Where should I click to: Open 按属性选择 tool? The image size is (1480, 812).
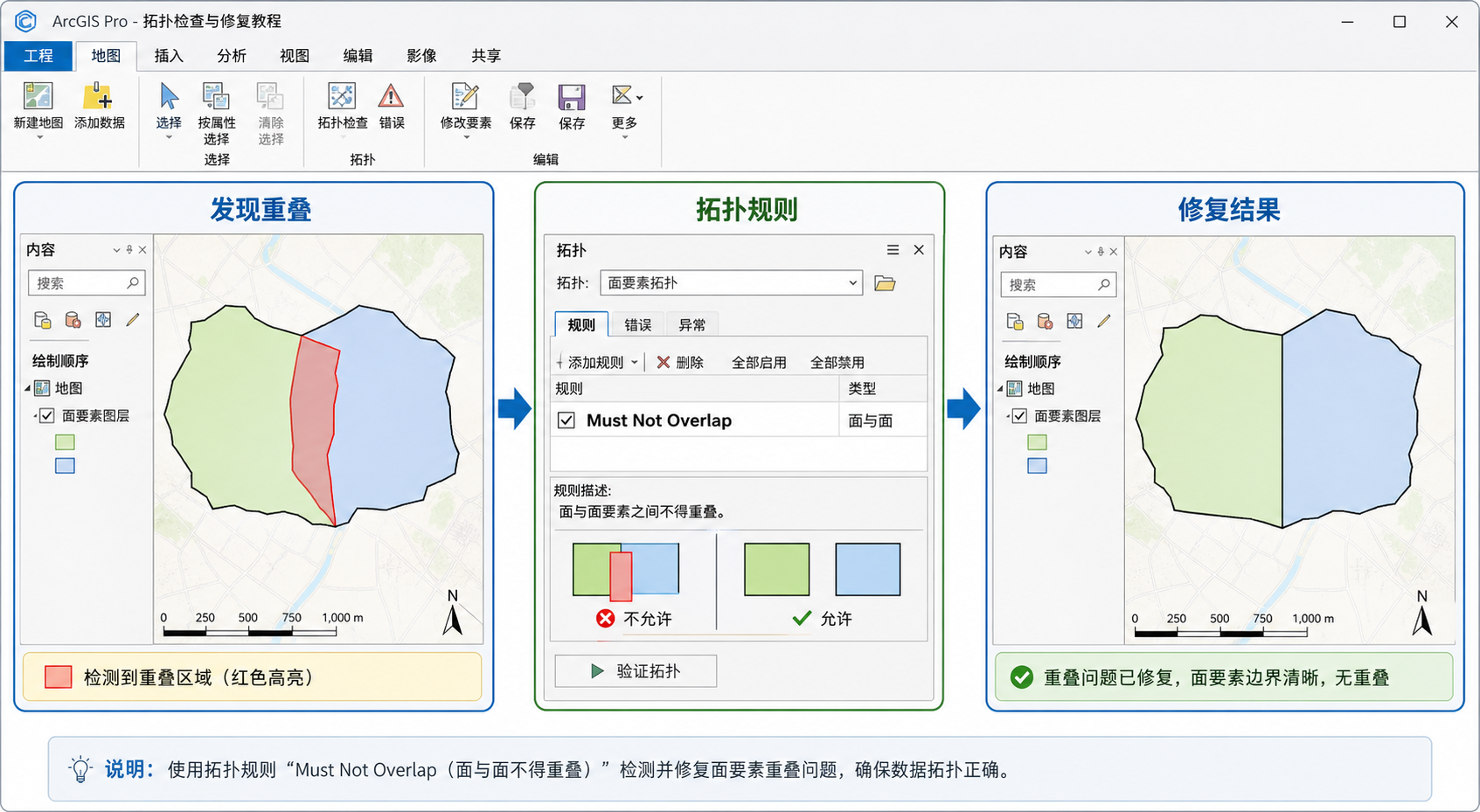(x=216, y=97)
